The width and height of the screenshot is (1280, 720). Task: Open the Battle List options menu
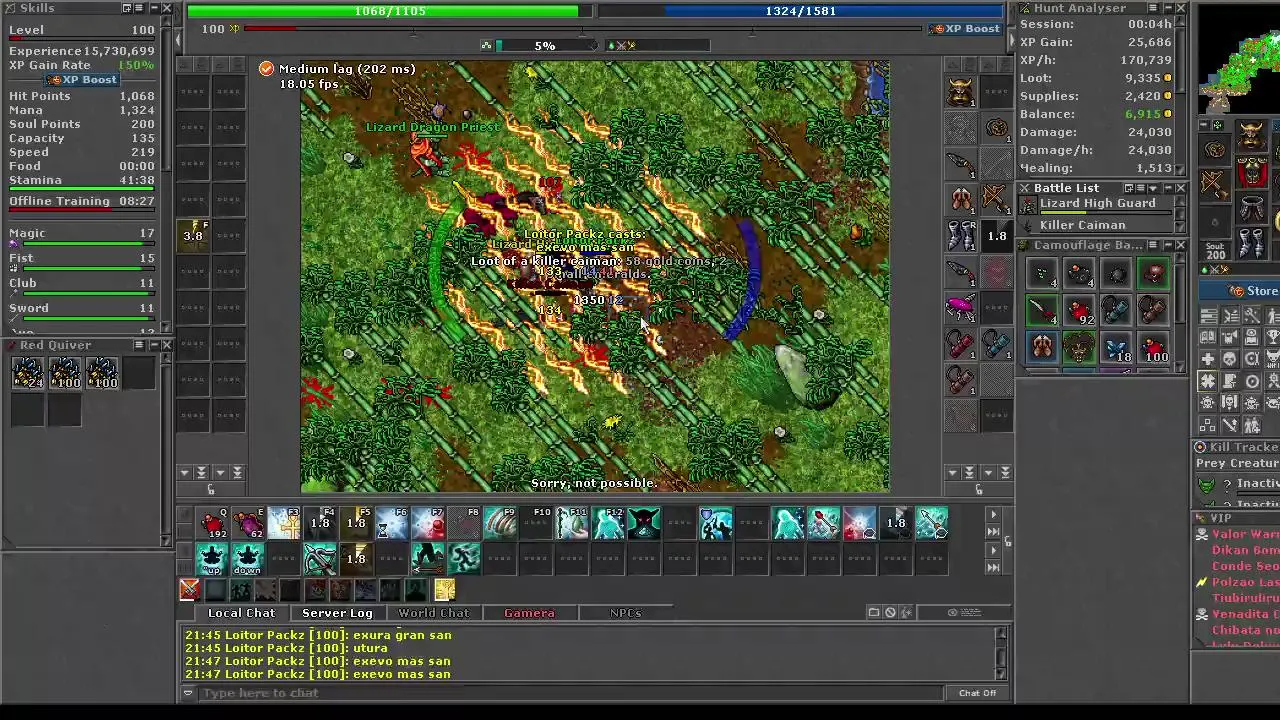[x=1141, y=188]
